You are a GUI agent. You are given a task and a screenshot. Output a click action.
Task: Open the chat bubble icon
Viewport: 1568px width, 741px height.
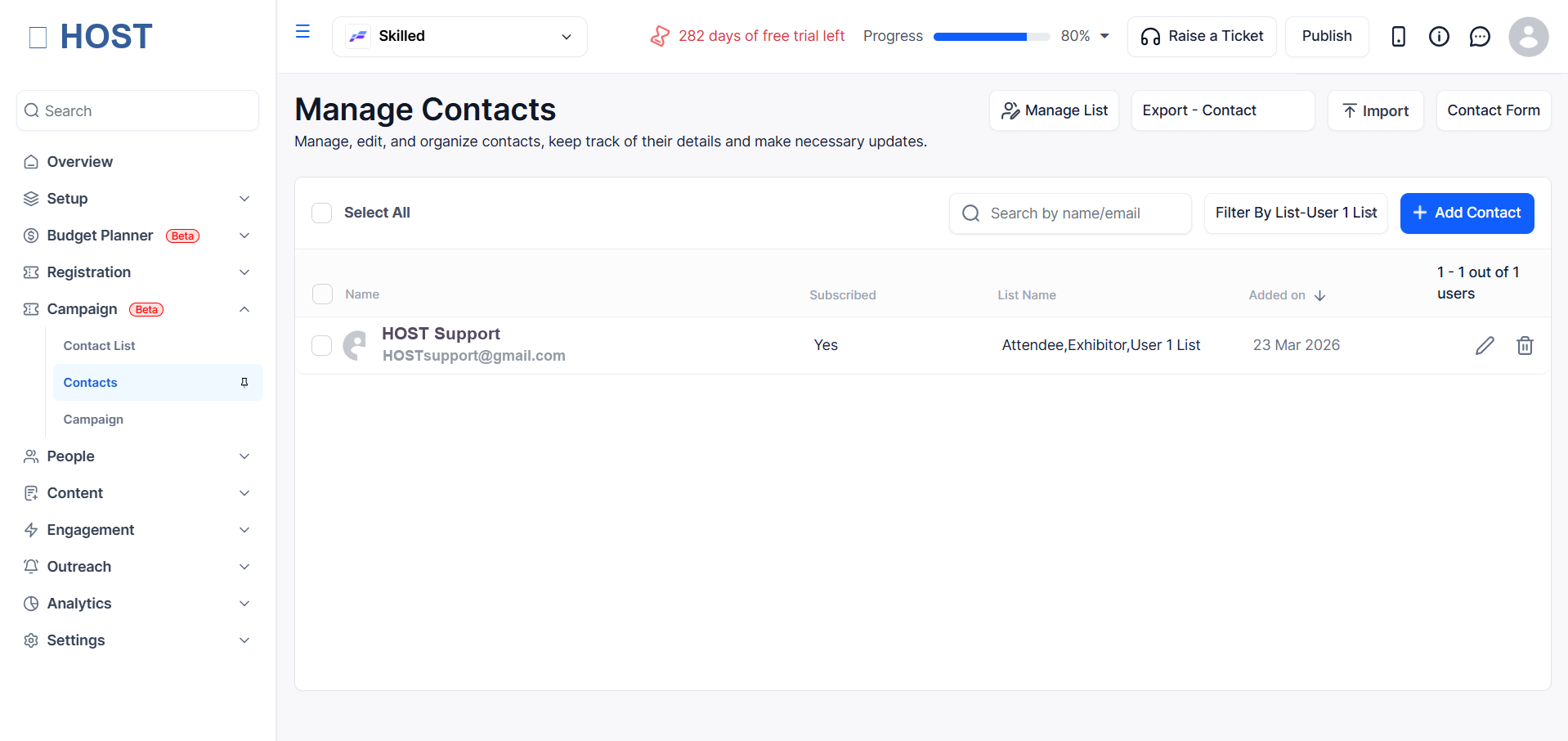[1480, 37]
